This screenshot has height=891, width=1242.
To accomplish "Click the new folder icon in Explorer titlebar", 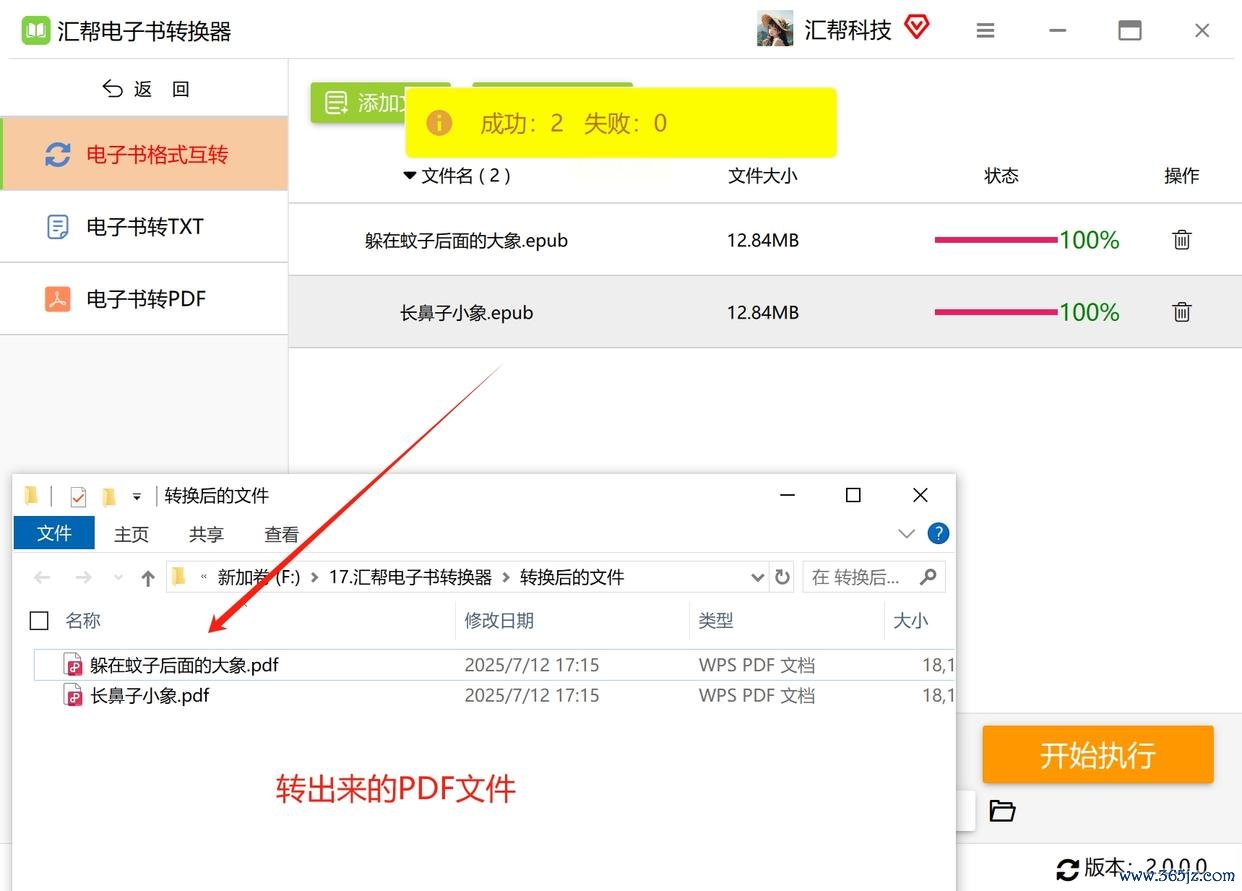I will coord(109,495).
